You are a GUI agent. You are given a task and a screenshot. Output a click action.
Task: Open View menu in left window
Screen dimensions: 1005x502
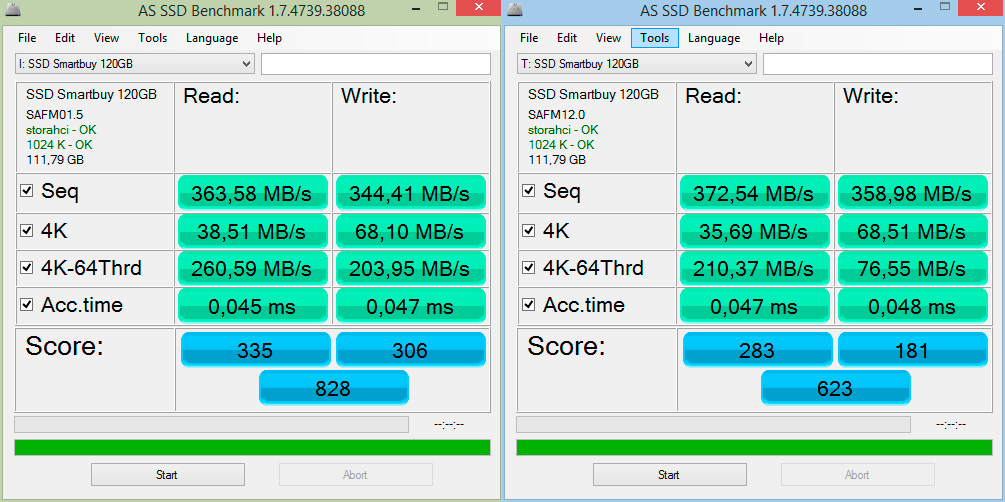coord(106,38)
